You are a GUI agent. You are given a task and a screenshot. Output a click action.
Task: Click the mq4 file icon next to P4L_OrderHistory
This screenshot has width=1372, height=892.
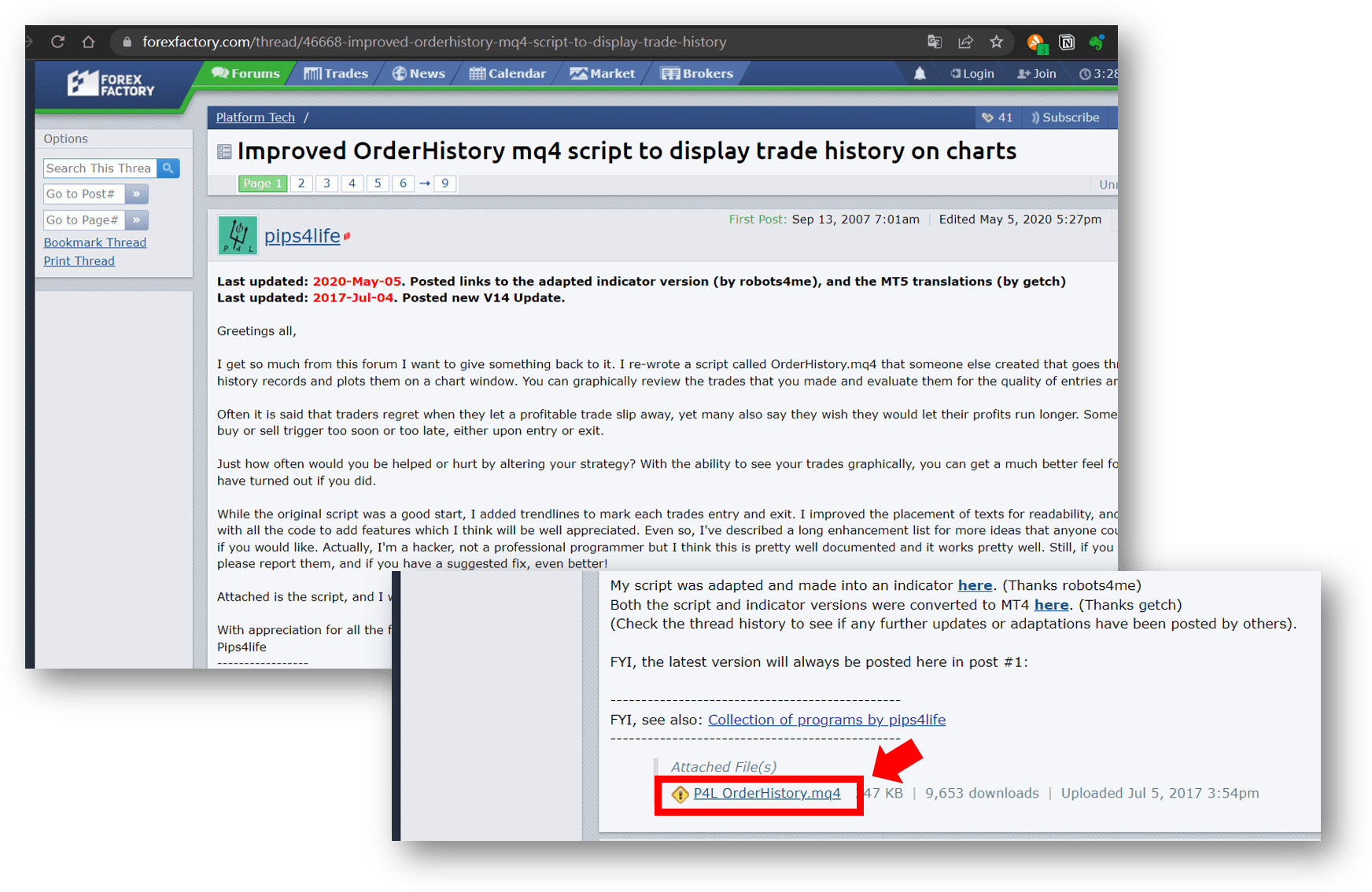[x=680, y=794]
